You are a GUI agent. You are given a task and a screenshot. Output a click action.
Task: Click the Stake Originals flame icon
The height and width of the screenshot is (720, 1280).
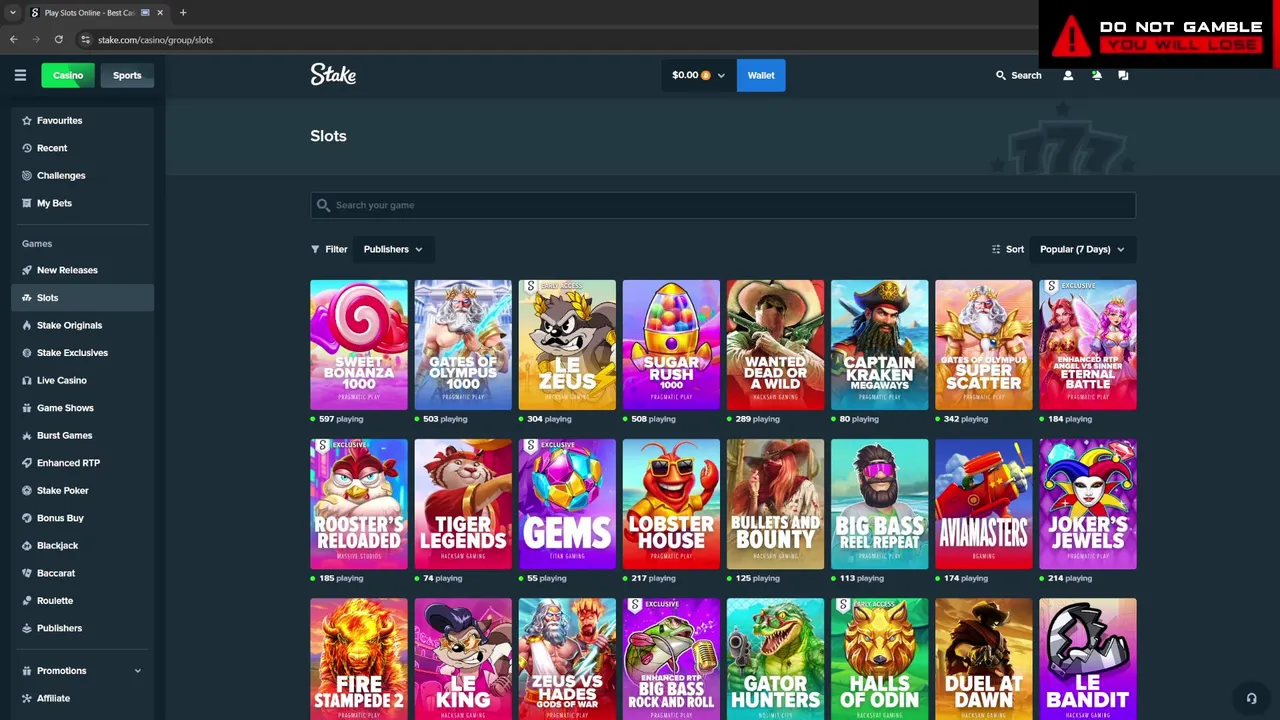tap(27, 325)
